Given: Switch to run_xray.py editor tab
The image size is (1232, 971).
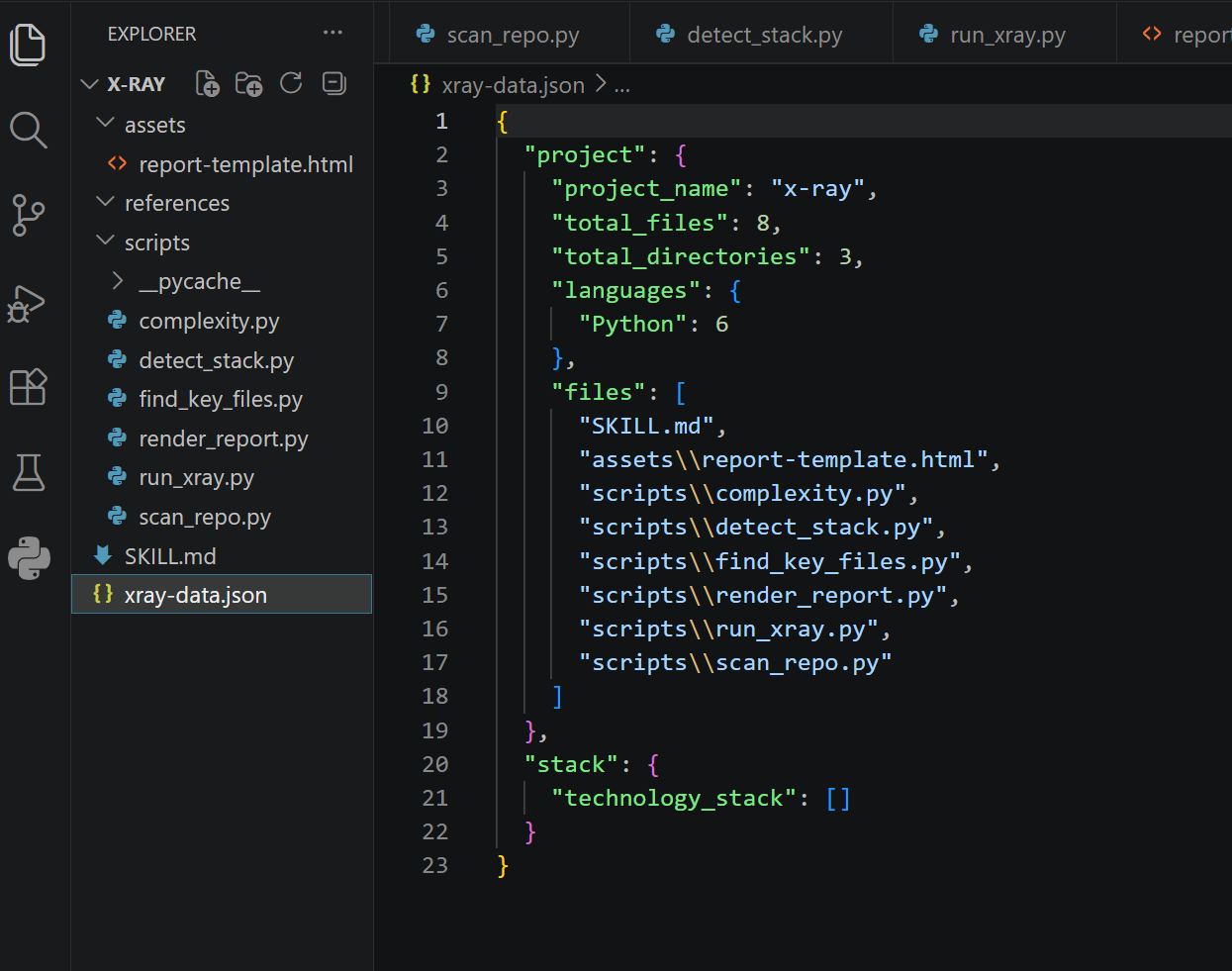Looking at the screenshot, I should pyautogui.click(x=1005, y=35).
